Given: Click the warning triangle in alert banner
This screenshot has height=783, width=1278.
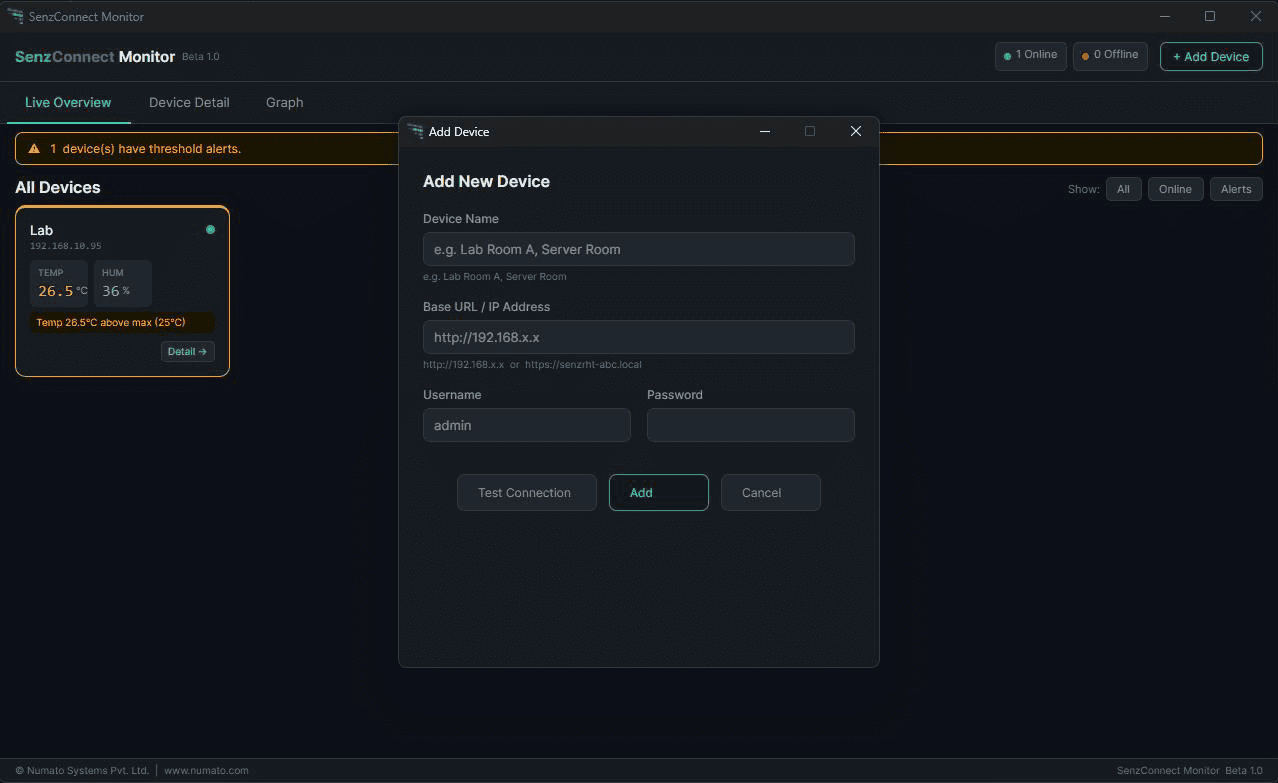Looking at the screenshot, I should (34, 149).
